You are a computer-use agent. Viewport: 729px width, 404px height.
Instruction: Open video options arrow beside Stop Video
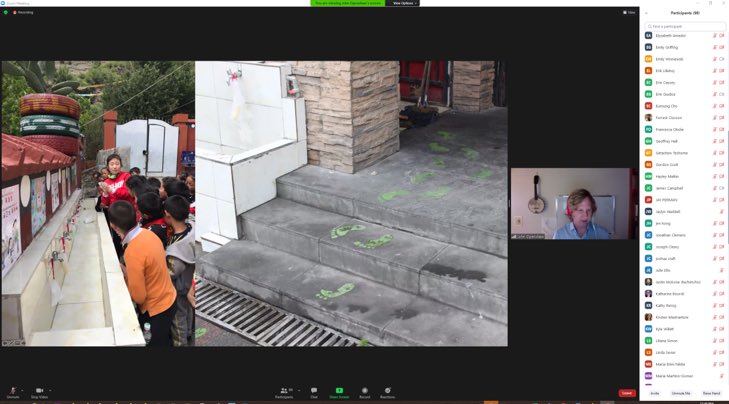(50, 391)
